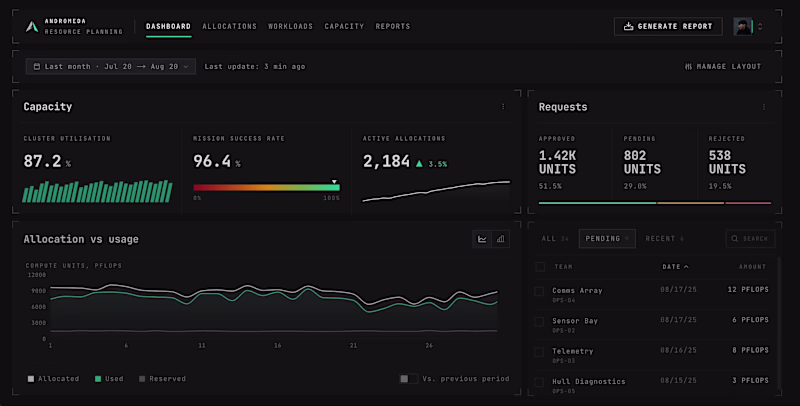
Task: Click the Manage Layout sliders icon
Action: point(688,66)
